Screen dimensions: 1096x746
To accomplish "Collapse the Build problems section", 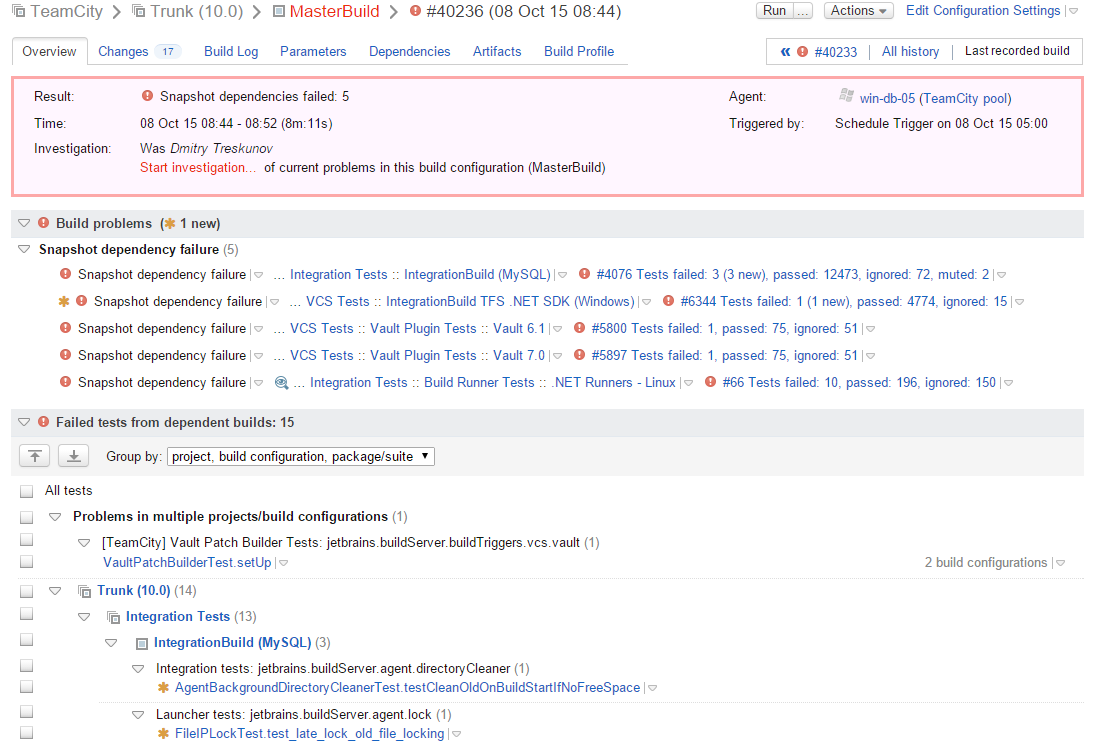I will point(24,223).
